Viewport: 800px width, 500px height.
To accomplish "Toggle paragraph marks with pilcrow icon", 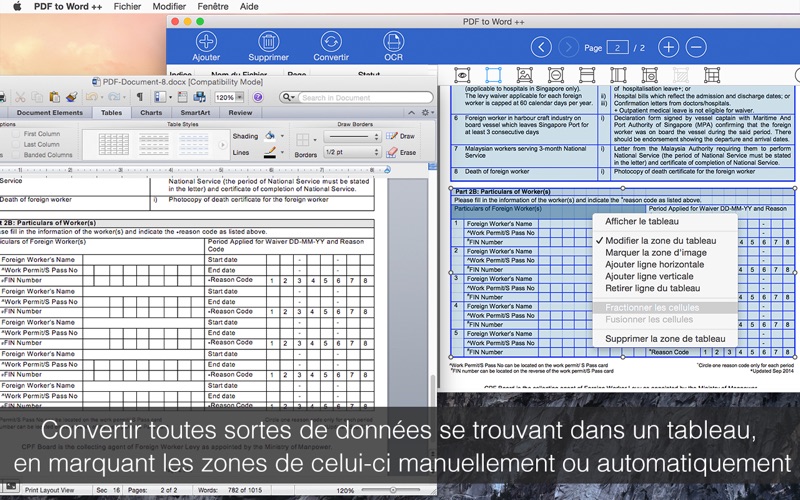I will pyautogui.click(x=139, y=97).
